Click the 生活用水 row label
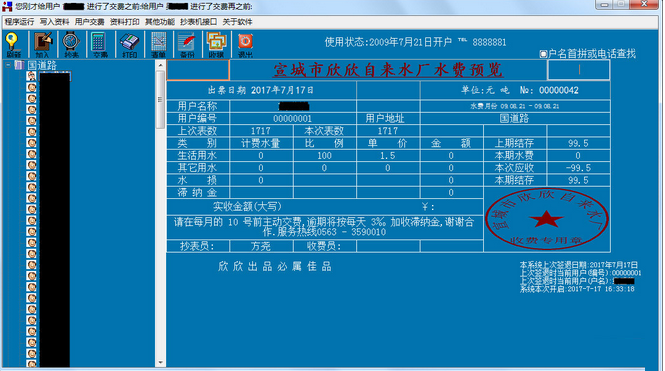Screen dimensions: 665x371 (x=198, y=156)
